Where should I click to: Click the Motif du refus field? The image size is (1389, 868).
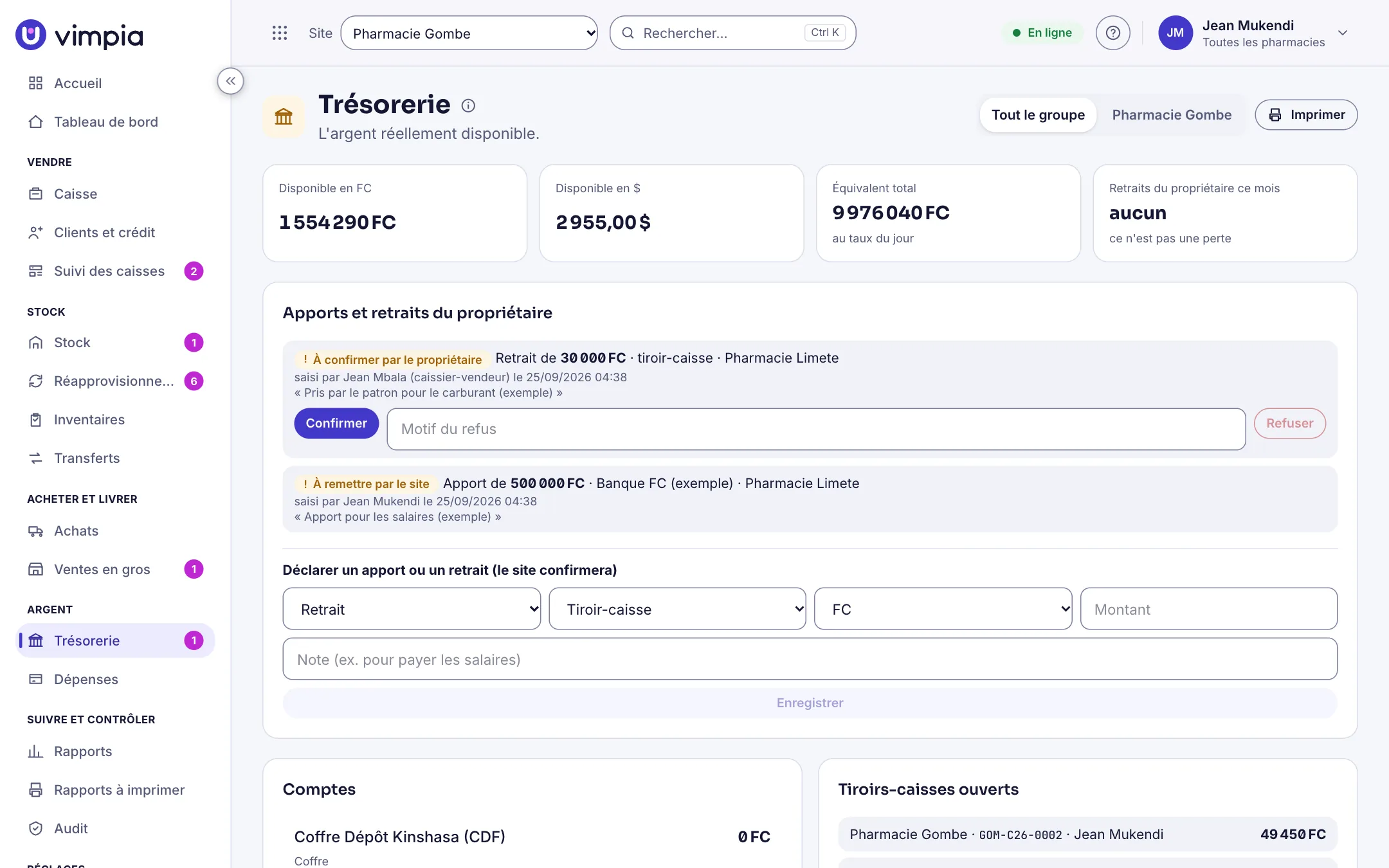816,429
